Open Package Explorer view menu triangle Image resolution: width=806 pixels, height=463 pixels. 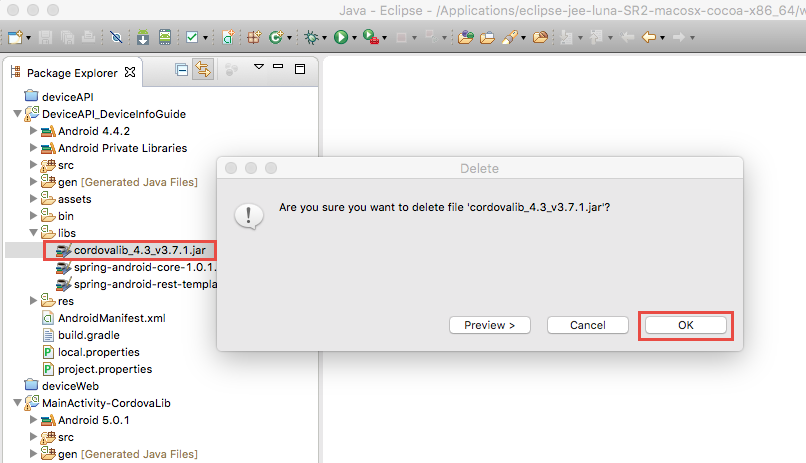point(257,69)
